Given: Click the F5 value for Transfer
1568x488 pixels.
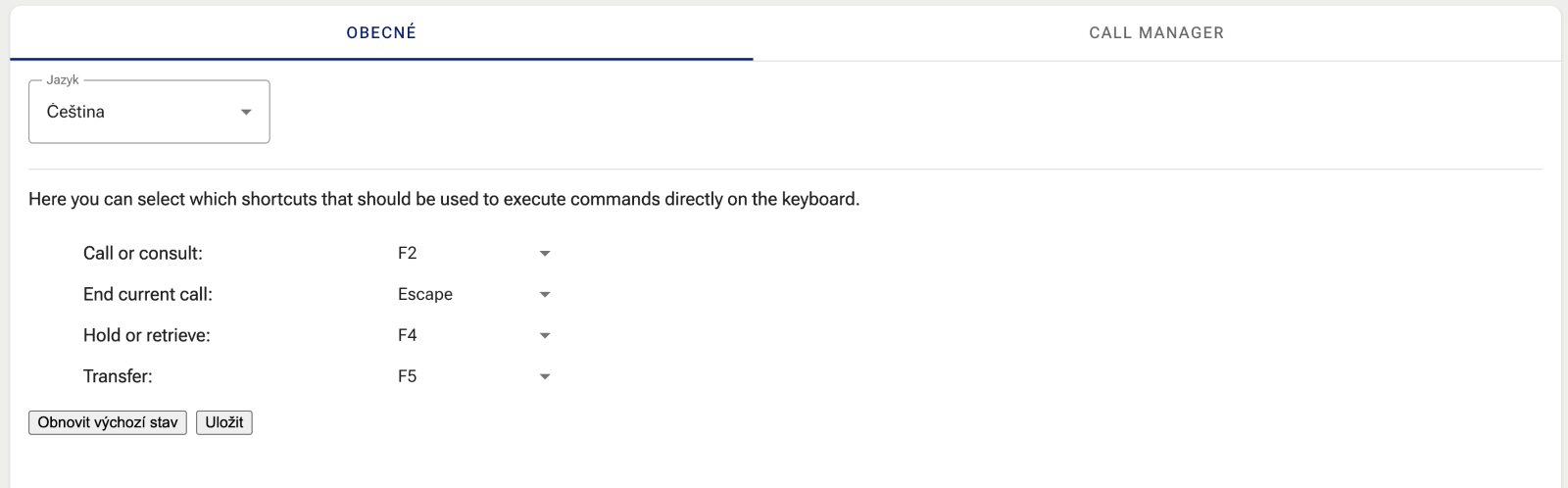Looking at the screenshot, I should click(408, 376).
